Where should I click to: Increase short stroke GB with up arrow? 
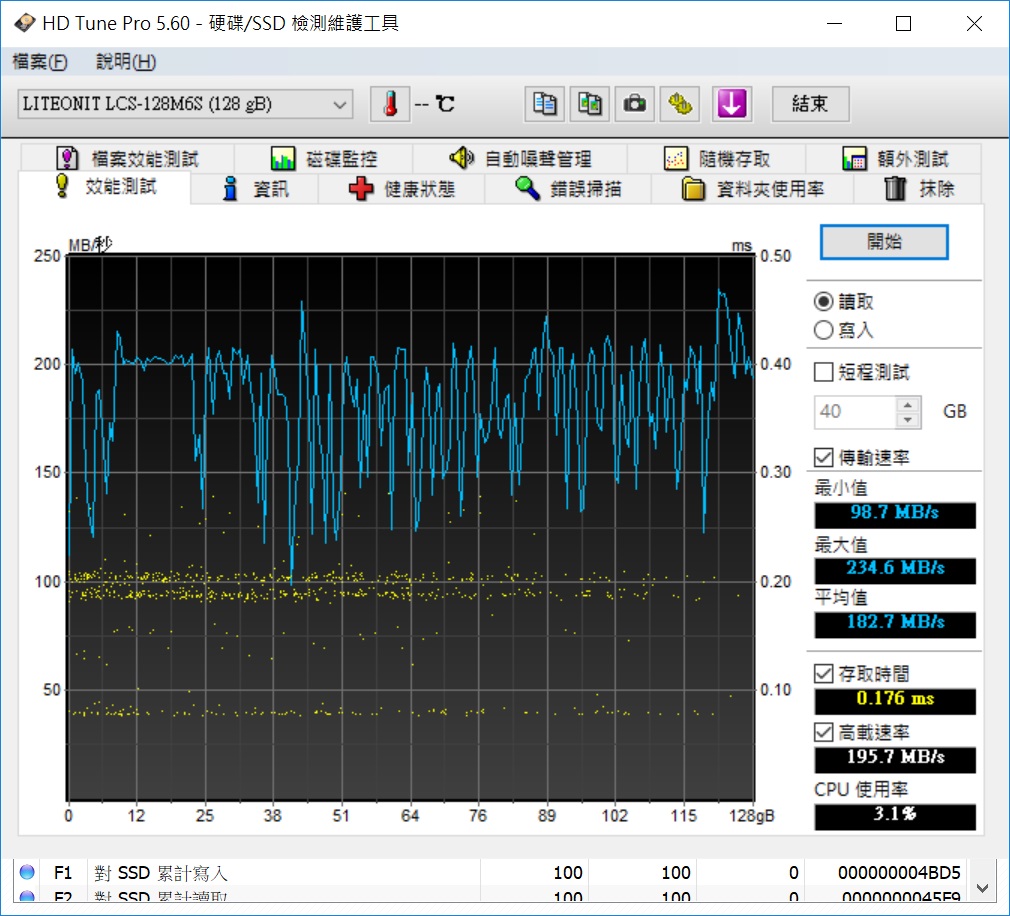908,405
